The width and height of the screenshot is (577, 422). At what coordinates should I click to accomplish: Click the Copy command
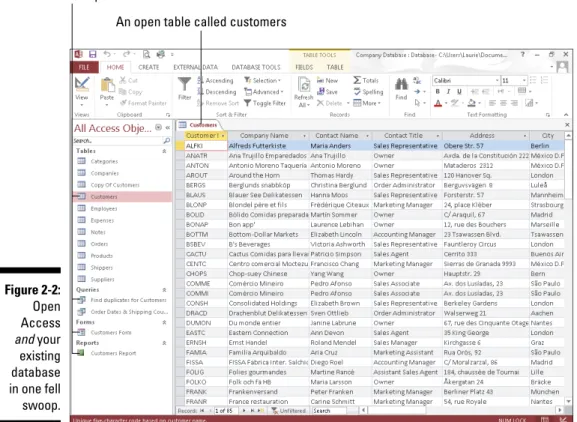coord(131,92)
